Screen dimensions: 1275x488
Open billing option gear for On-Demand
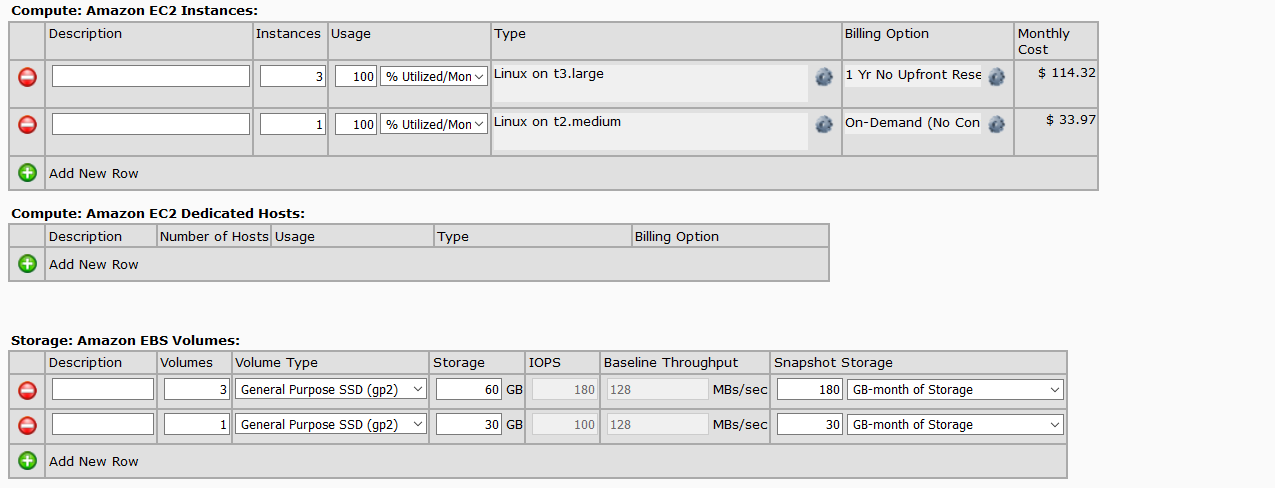(x=996, y=124)
